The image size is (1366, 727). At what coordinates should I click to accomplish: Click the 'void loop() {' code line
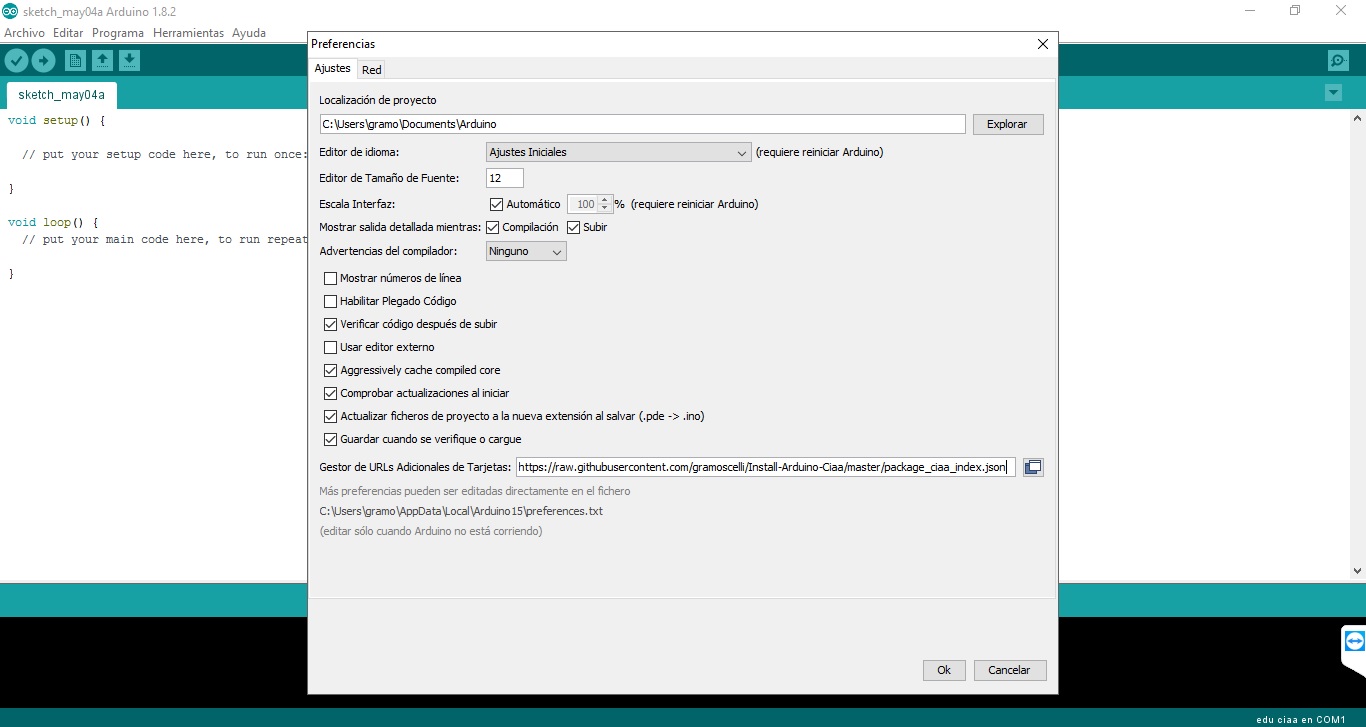coord(53,222)
